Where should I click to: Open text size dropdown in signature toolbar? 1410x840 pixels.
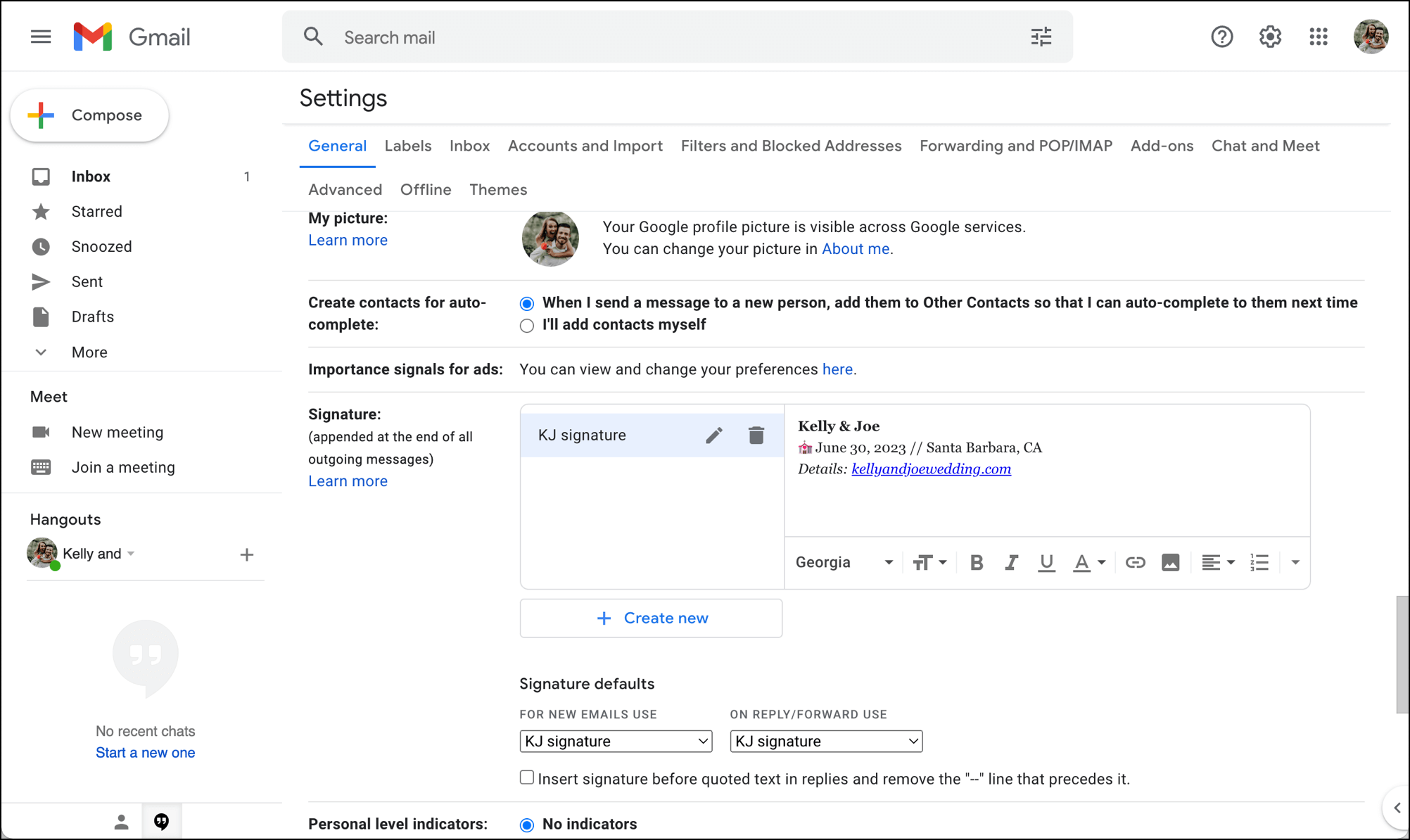(929, 562)
